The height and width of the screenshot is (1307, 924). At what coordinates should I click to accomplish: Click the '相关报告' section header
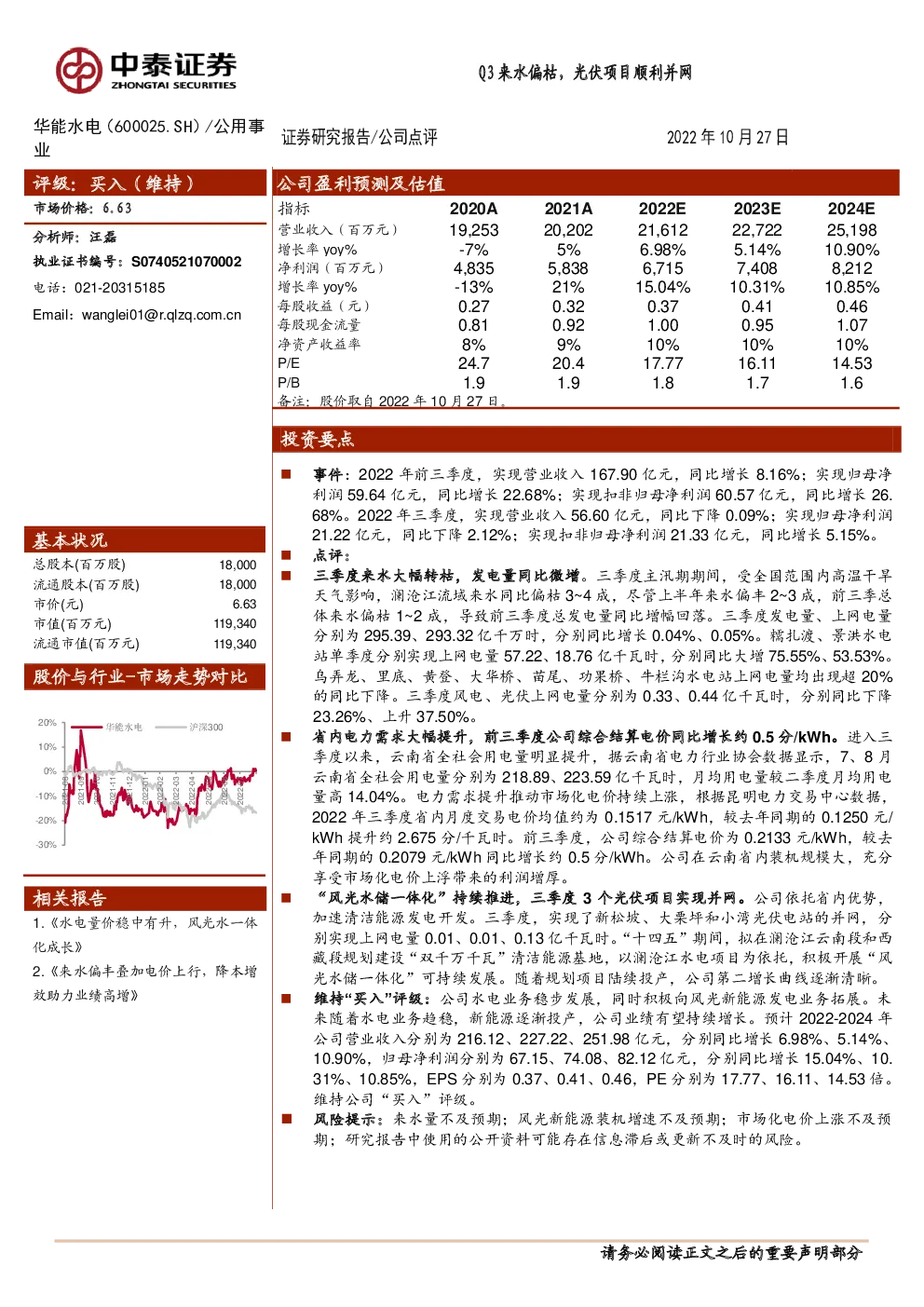point(145,898)
